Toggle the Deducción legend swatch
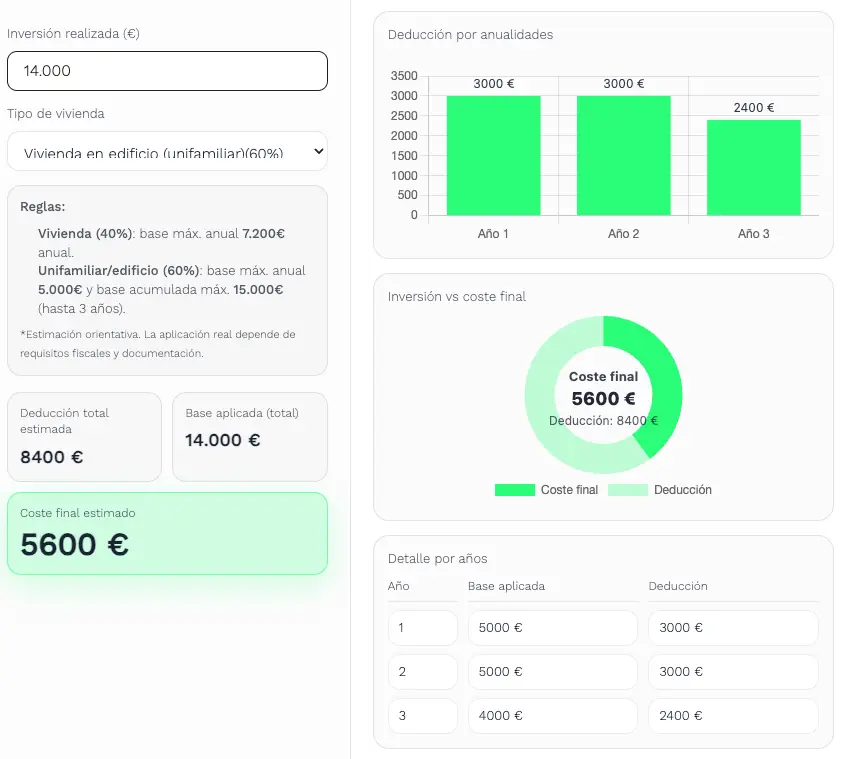This screenshot has height=759, width=848. (628, 490)
